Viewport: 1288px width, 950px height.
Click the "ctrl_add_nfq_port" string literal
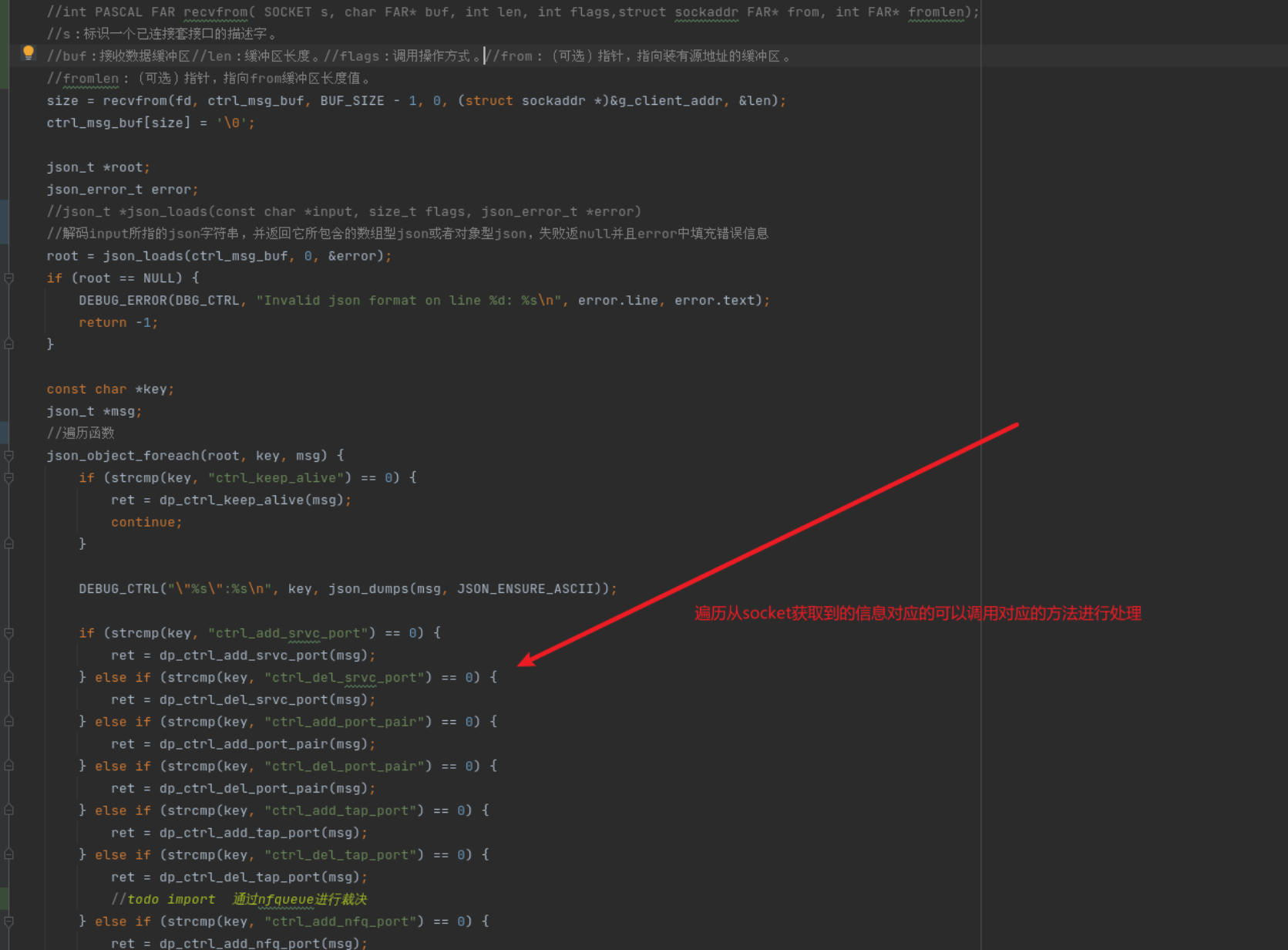341,921
